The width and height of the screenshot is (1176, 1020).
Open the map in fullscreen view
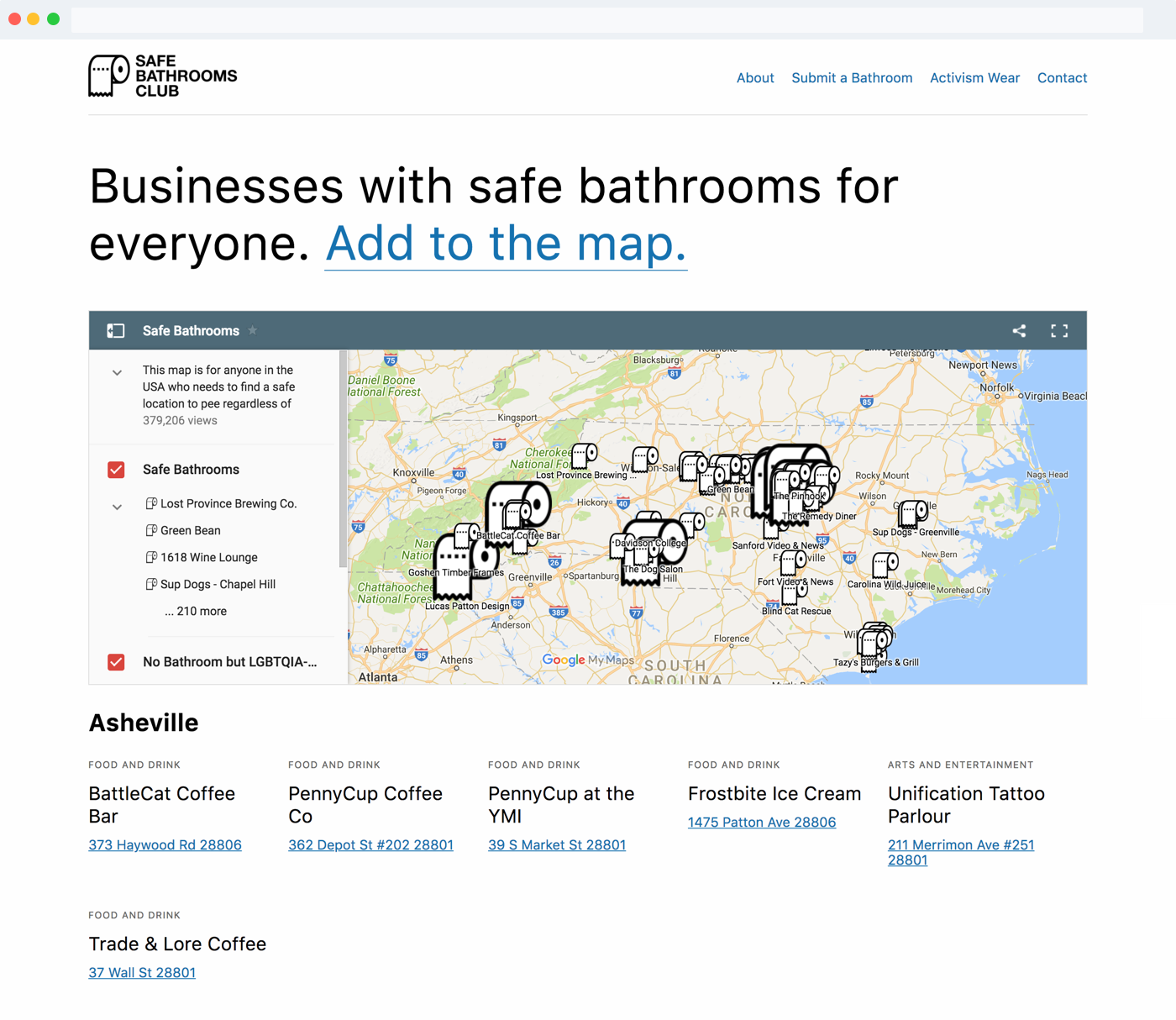(1059, 331)
